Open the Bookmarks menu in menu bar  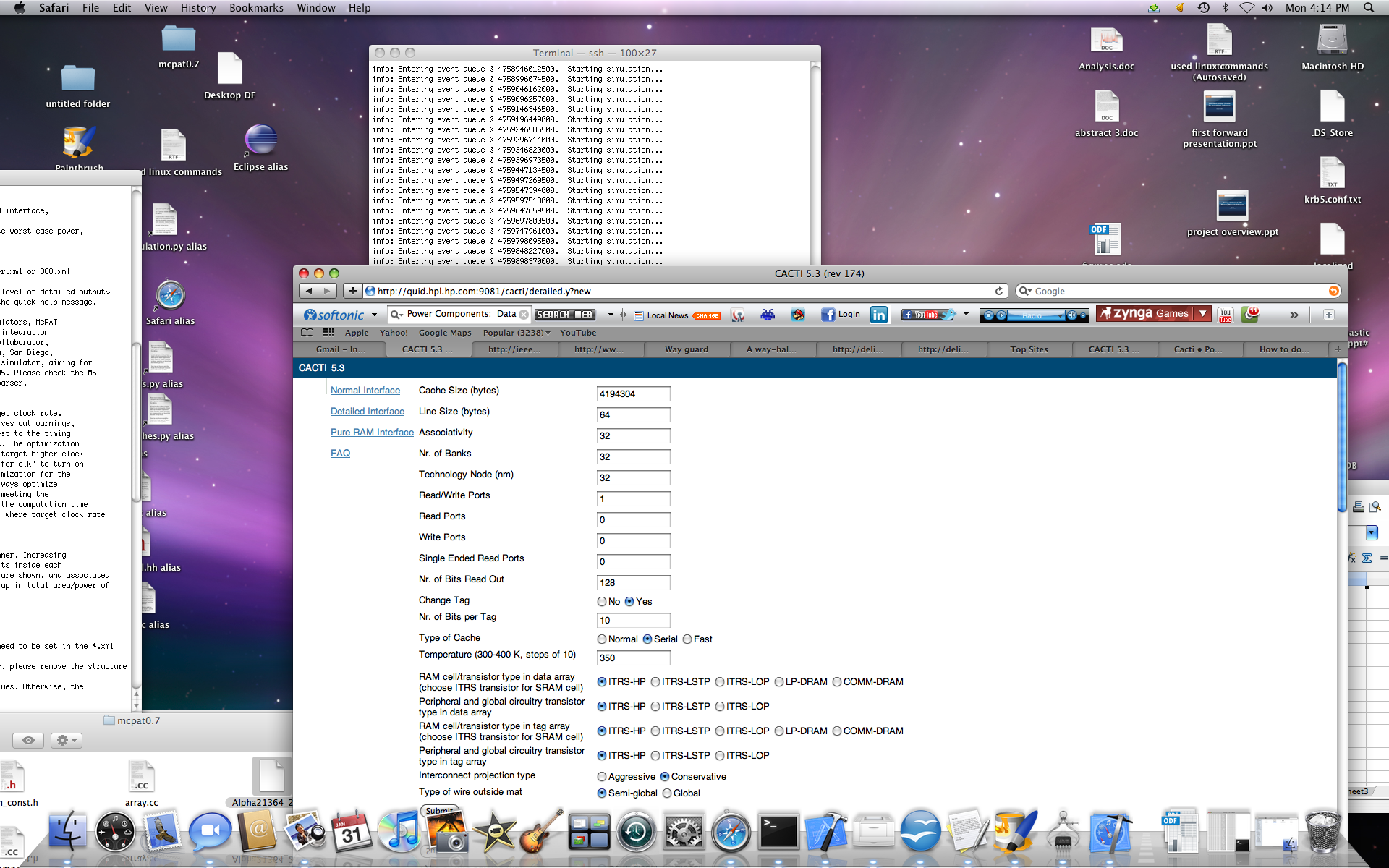pyautogui.click(x=256, y=7)
